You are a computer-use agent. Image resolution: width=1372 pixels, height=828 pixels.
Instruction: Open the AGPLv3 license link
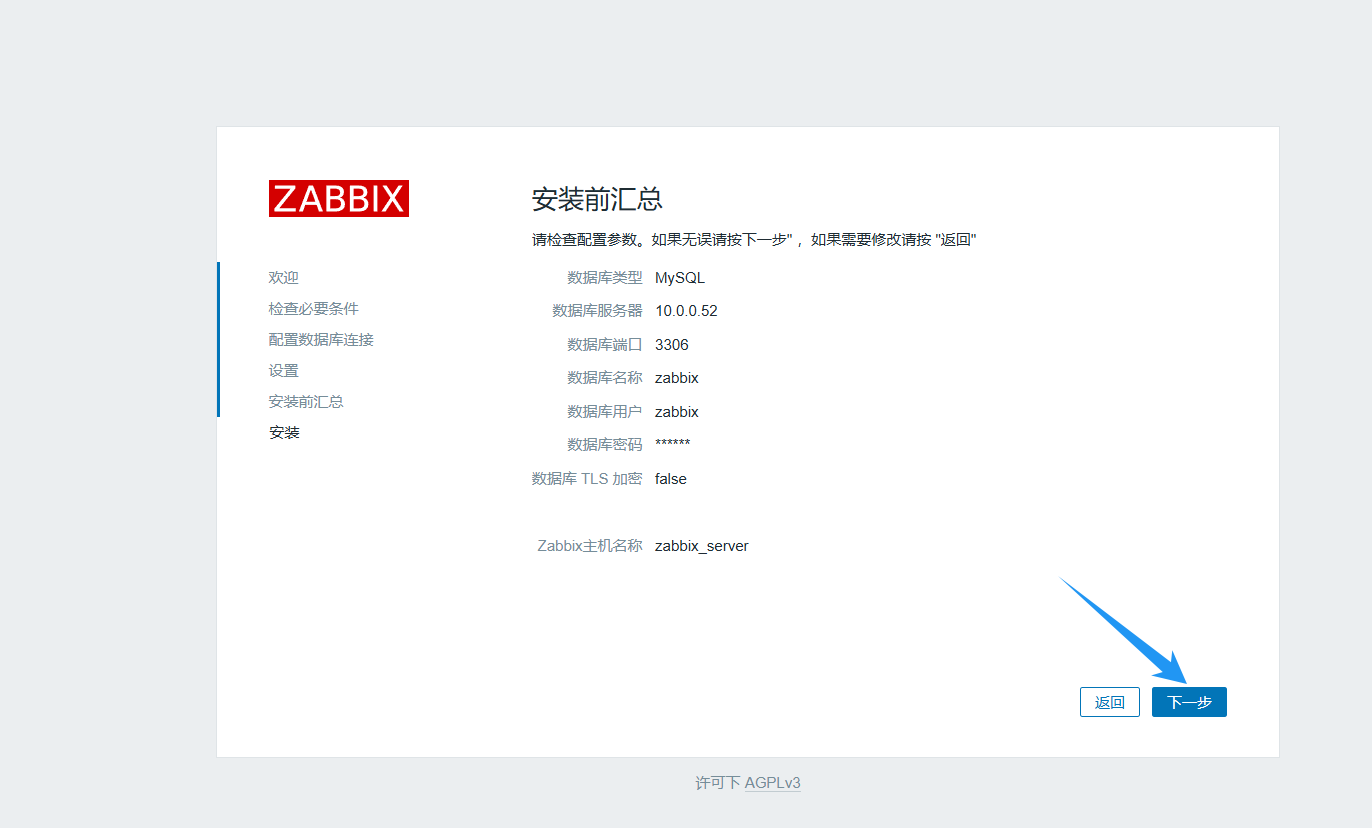pos(773,783)
